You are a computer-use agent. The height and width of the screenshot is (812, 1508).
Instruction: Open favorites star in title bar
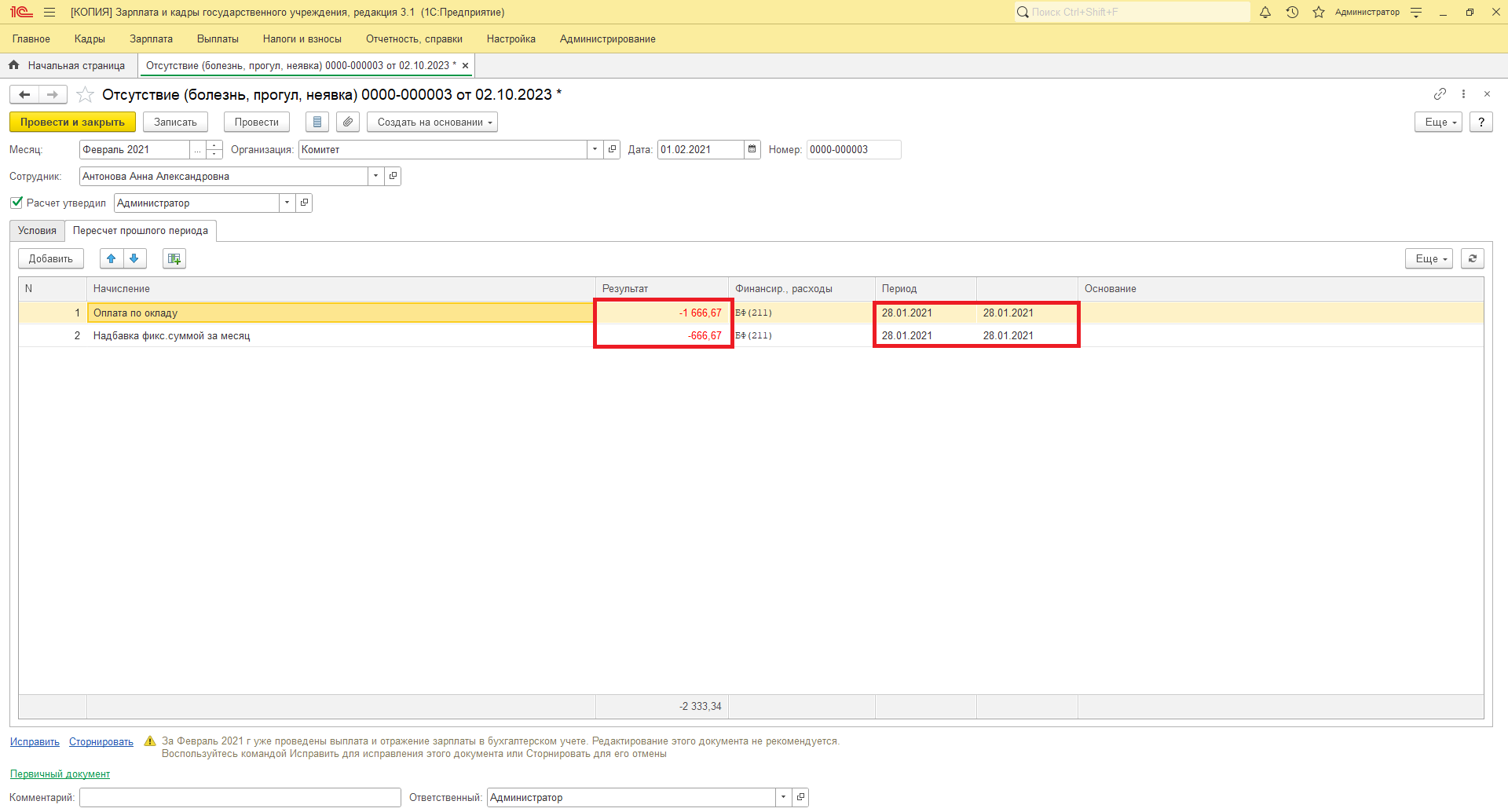point(1319,12)
